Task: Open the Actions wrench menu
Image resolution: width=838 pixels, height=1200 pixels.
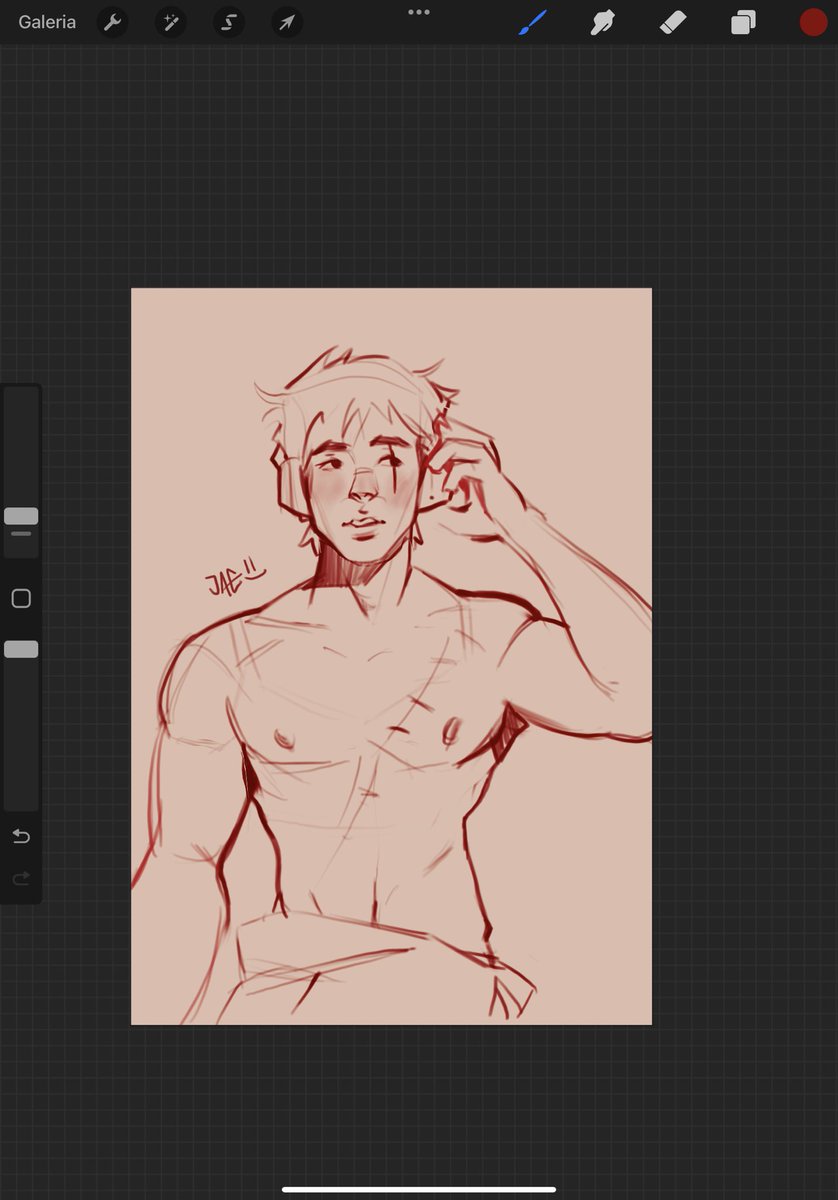Action: click(x=113, y=22)
